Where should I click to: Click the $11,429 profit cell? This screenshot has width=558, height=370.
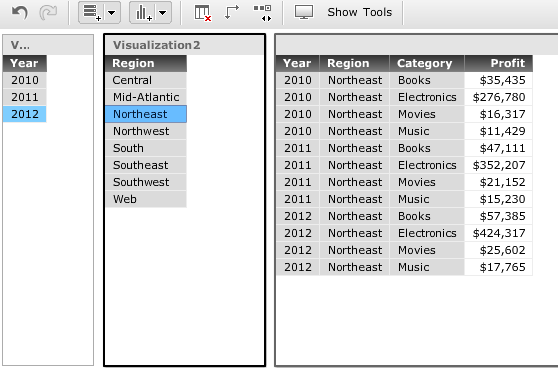499,131
